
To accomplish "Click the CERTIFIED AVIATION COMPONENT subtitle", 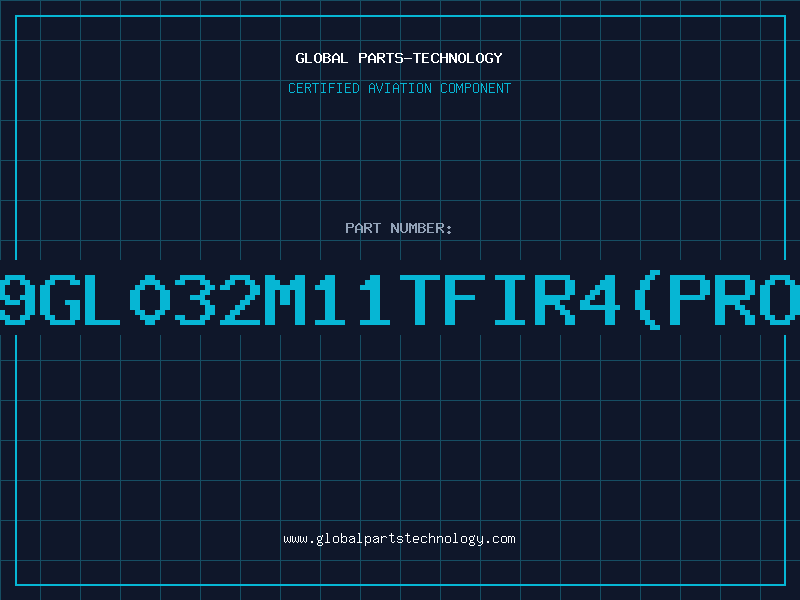I will click(x=399, y=88).
